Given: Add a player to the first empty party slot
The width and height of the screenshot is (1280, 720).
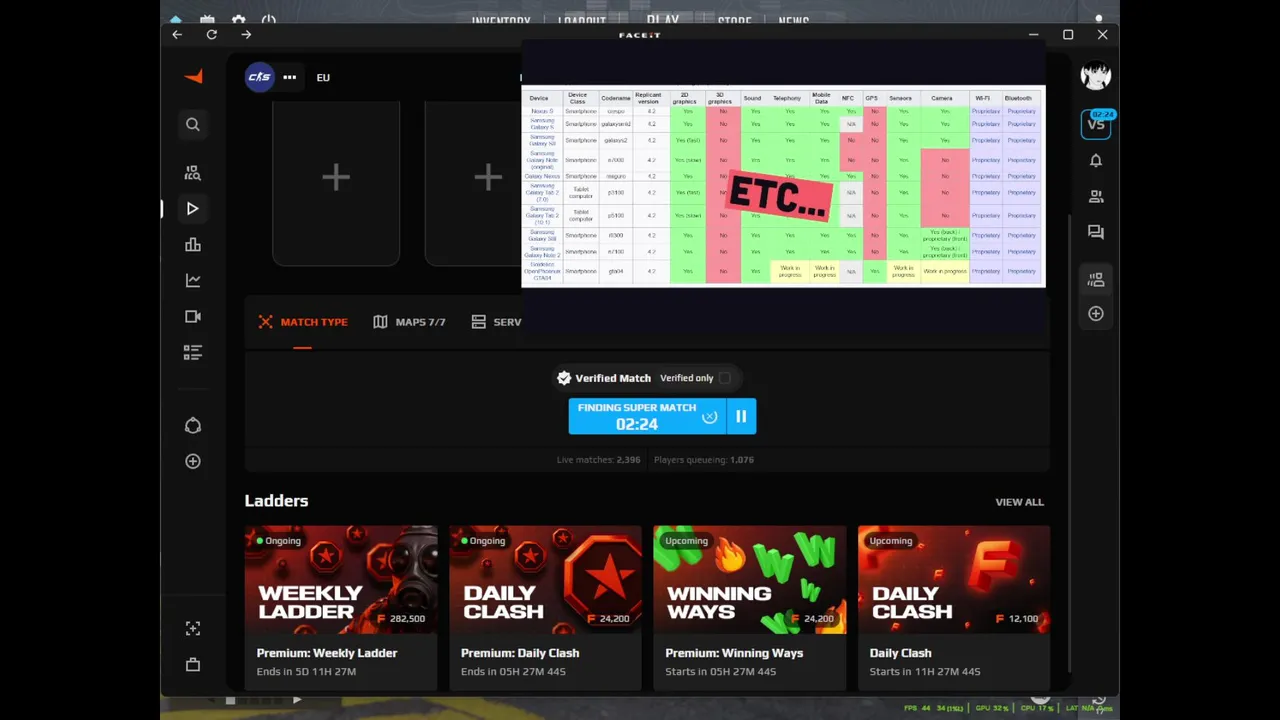Looking at the screenshot, I should 336,178.
